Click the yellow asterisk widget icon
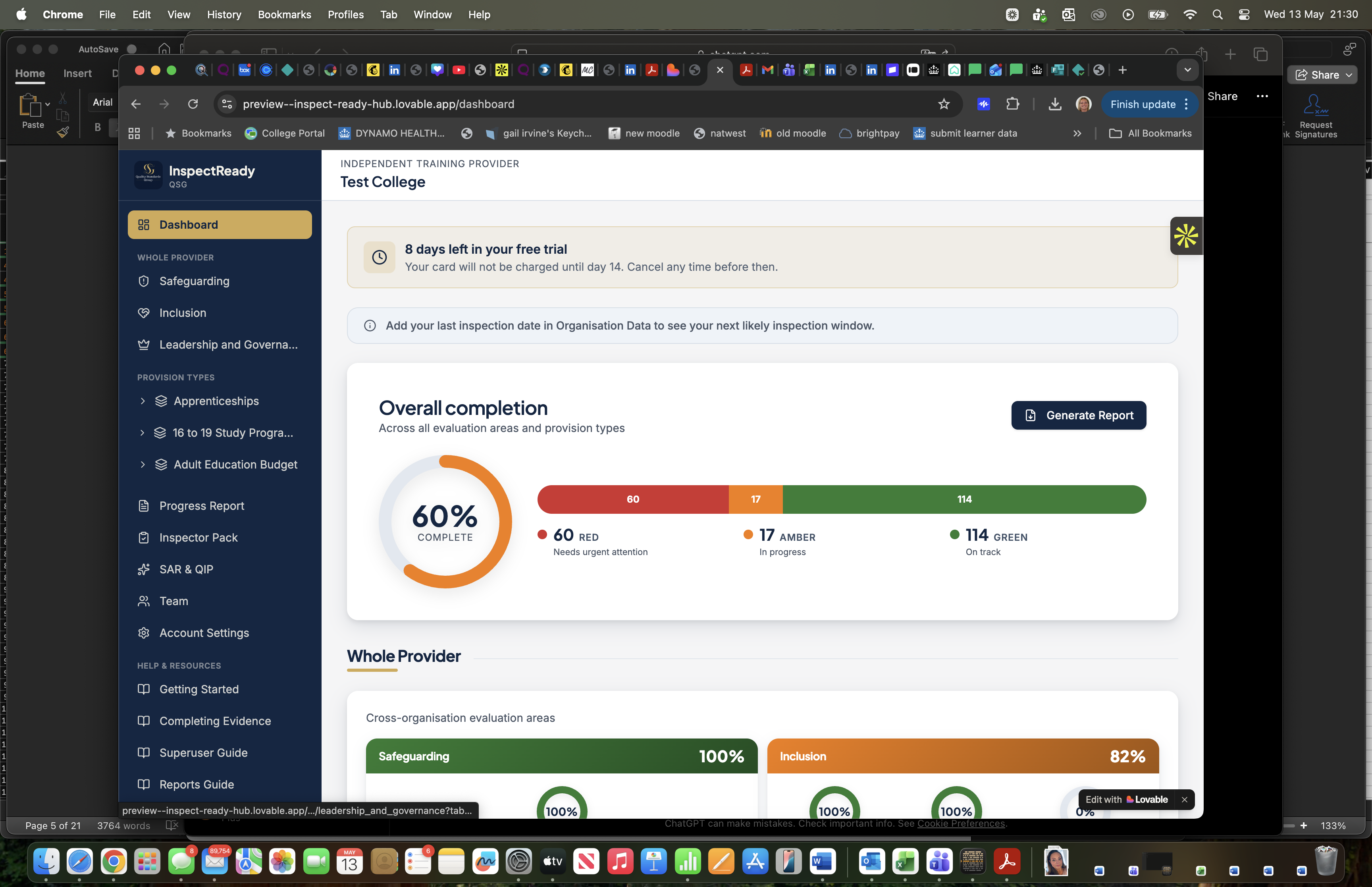This screenshot has width=1372, height=887. (x=1186, y=236)
